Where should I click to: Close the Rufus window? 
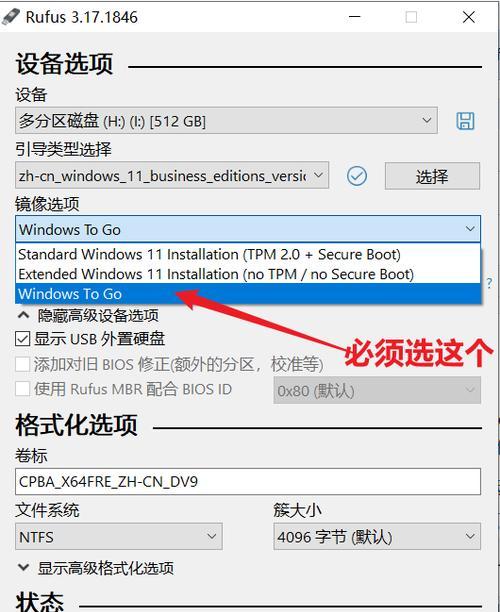tap(468, 17)
